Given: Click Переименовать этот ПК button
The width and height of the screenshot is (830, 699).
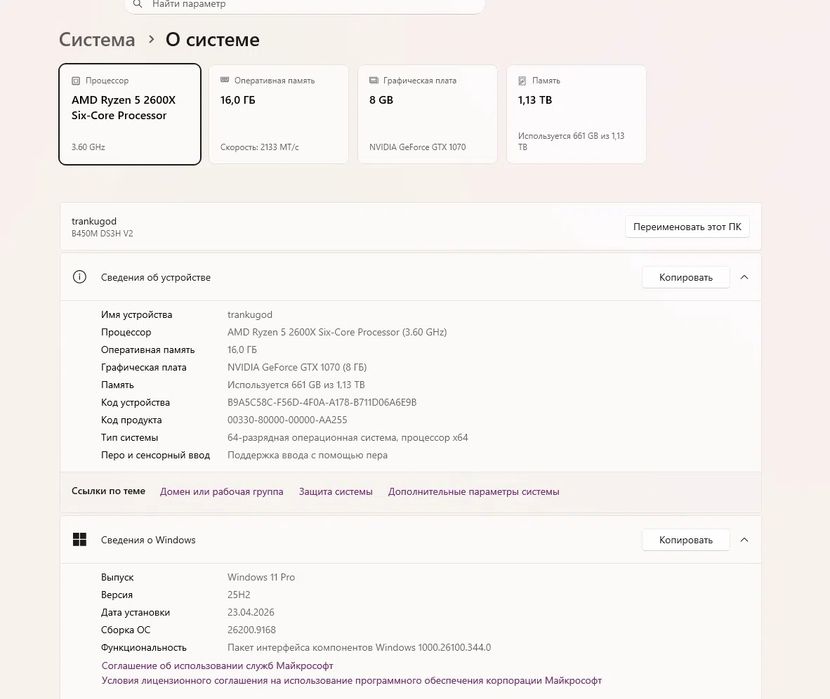Looking at the screenshot, I should click(687, 226).
